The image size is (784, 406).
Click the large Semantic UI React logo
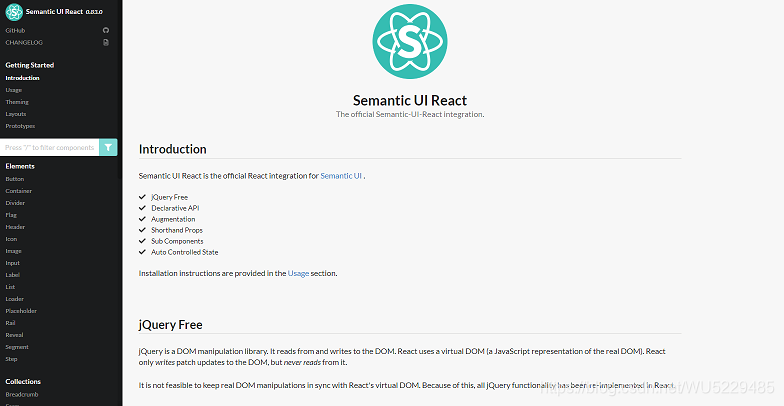[x=410, y=42]
